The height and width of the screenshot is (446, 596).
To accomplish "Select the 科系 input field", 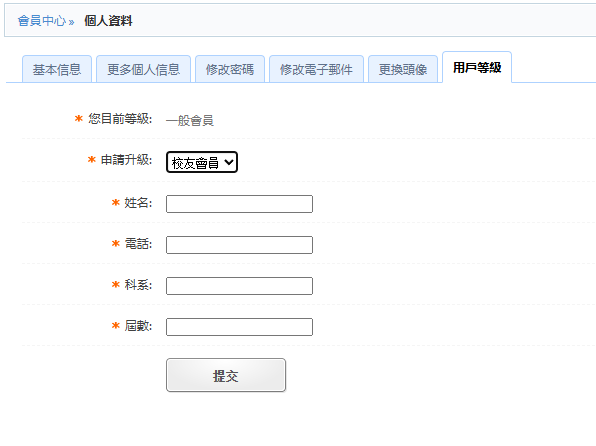I will pos(239,286).
